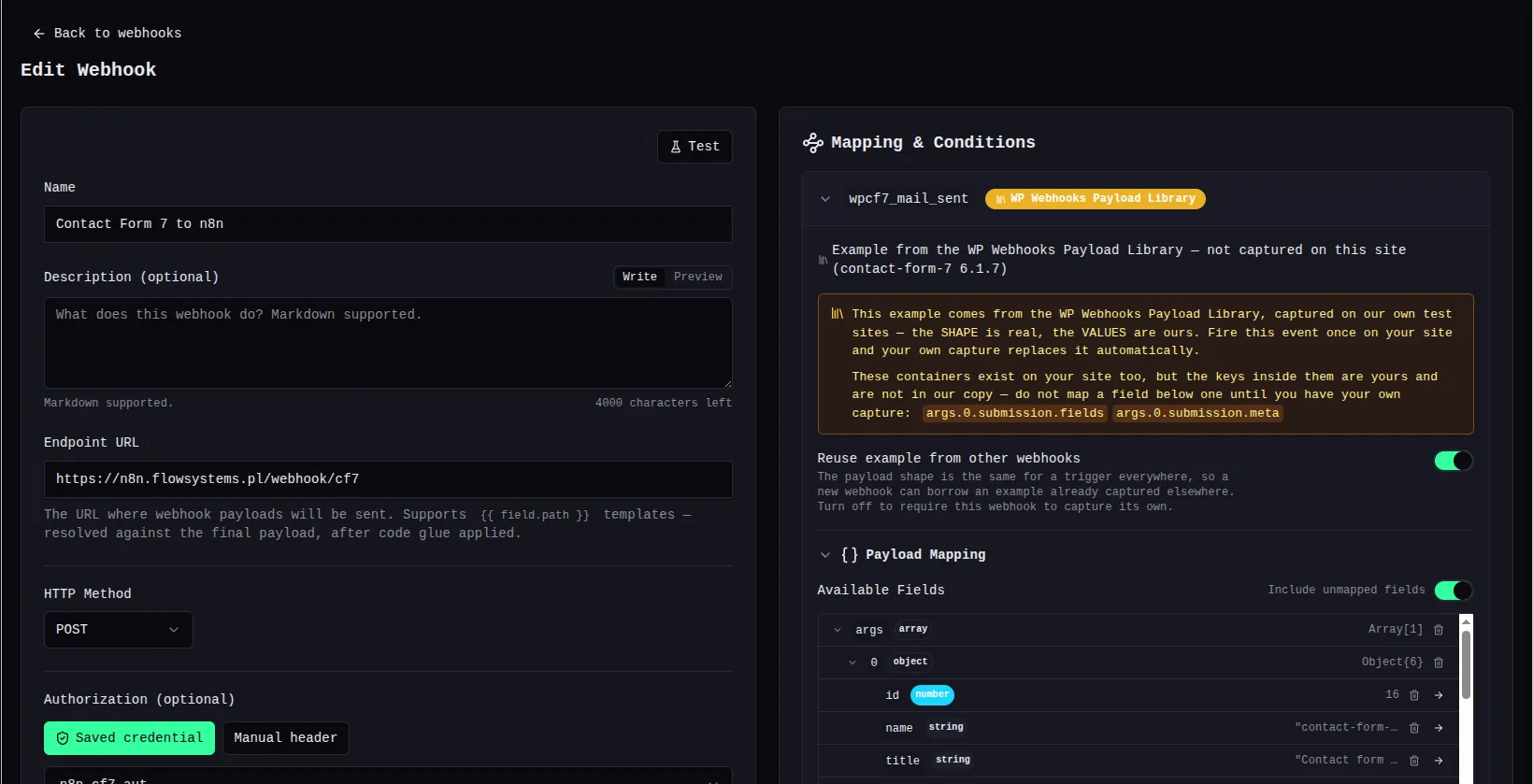Click the Mapping & Conditions section icon
The image size is (1533, 784).
click(x=813, y=143)
